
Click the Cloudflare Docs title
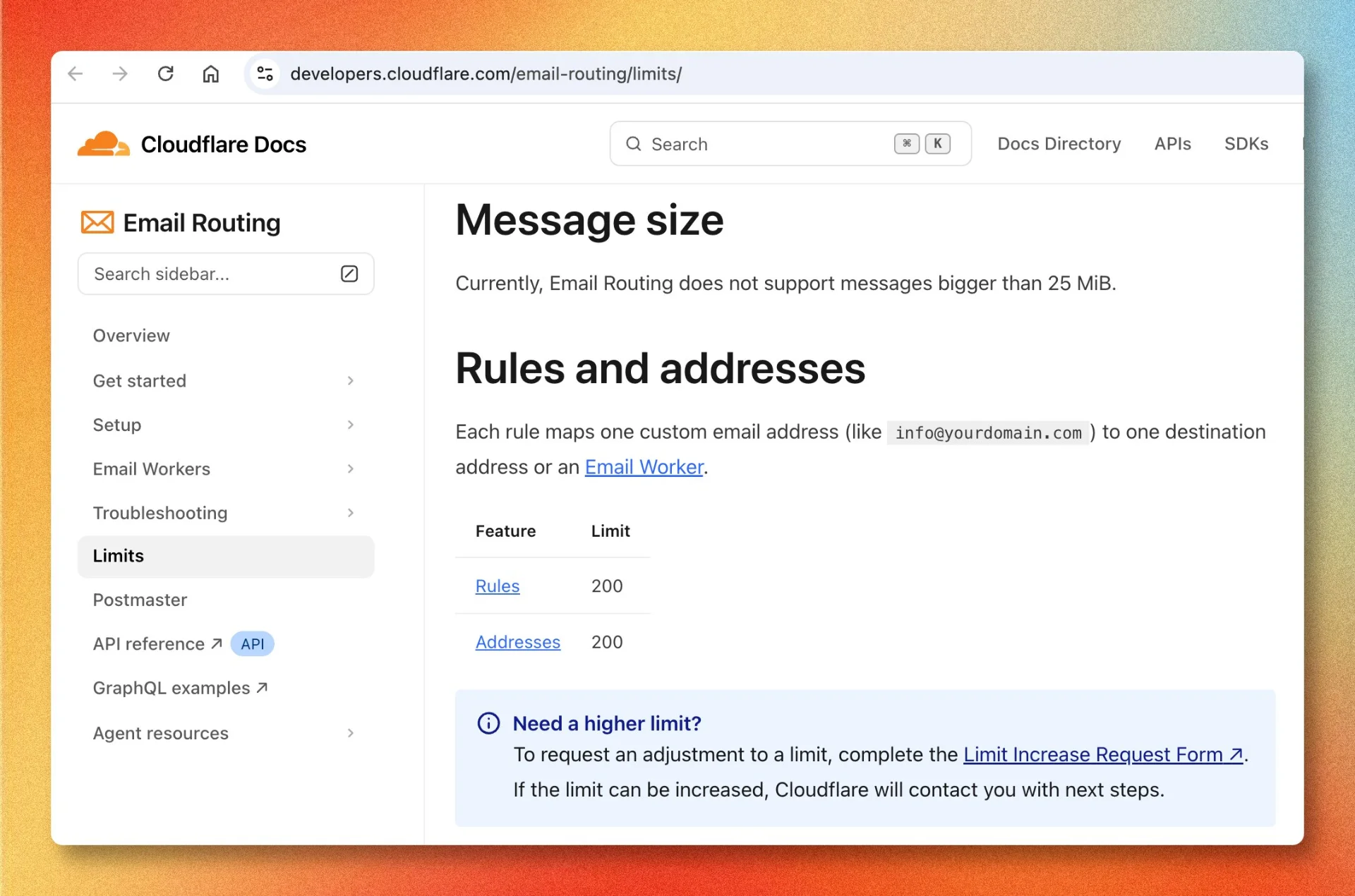224,144
